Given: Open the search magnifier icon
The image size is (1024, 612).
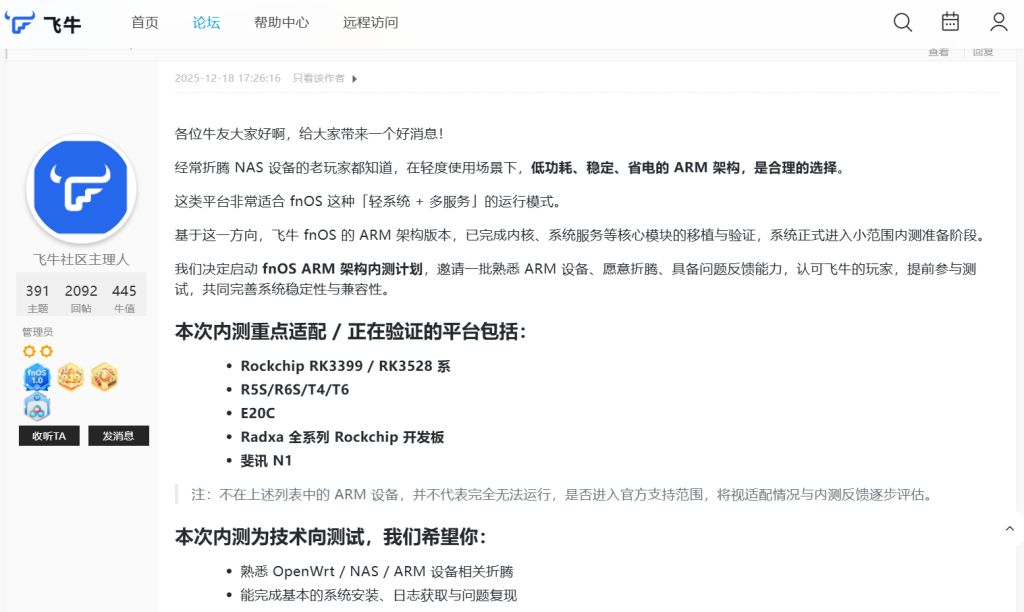Looking at the screenshot, I should coord(902,22).
